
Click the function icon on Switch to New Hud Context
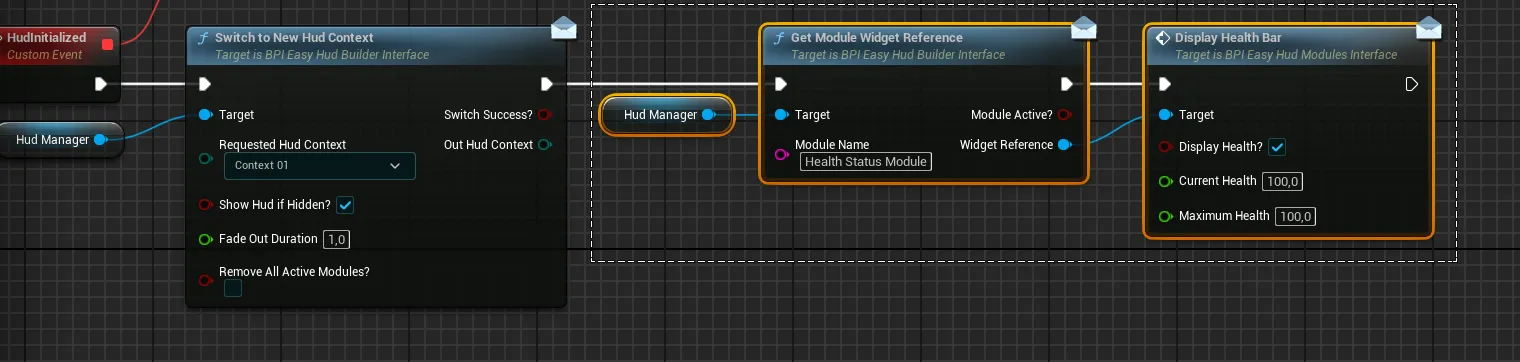point(203,38)
